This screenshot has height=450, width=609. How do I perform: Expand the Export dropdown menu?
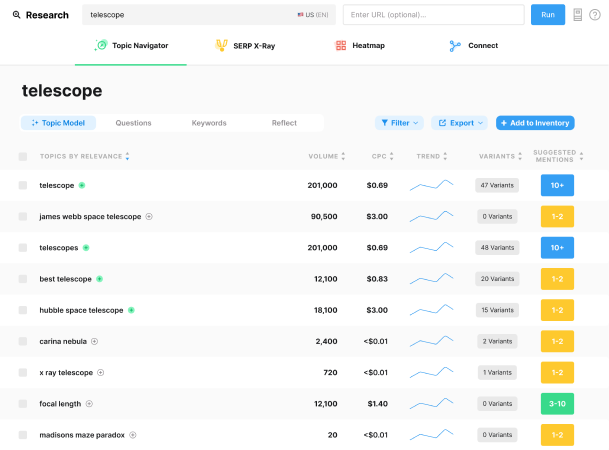click(459, 123)
